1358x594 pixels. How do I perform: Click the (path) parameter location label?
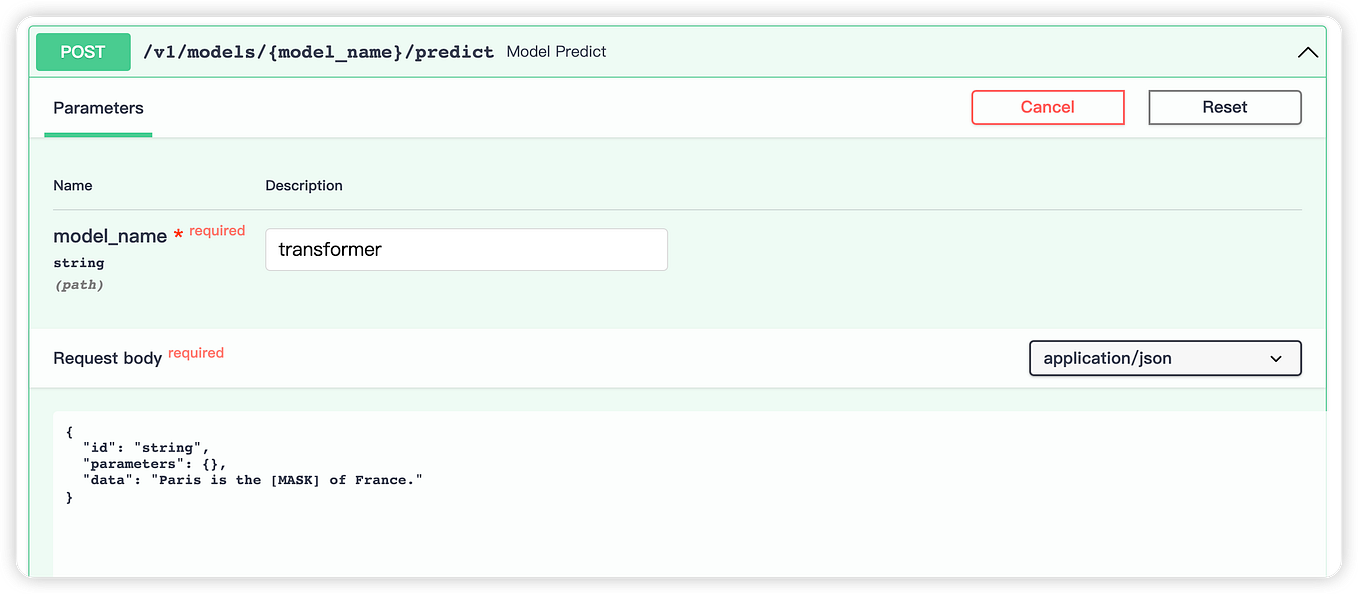point(78,284)
